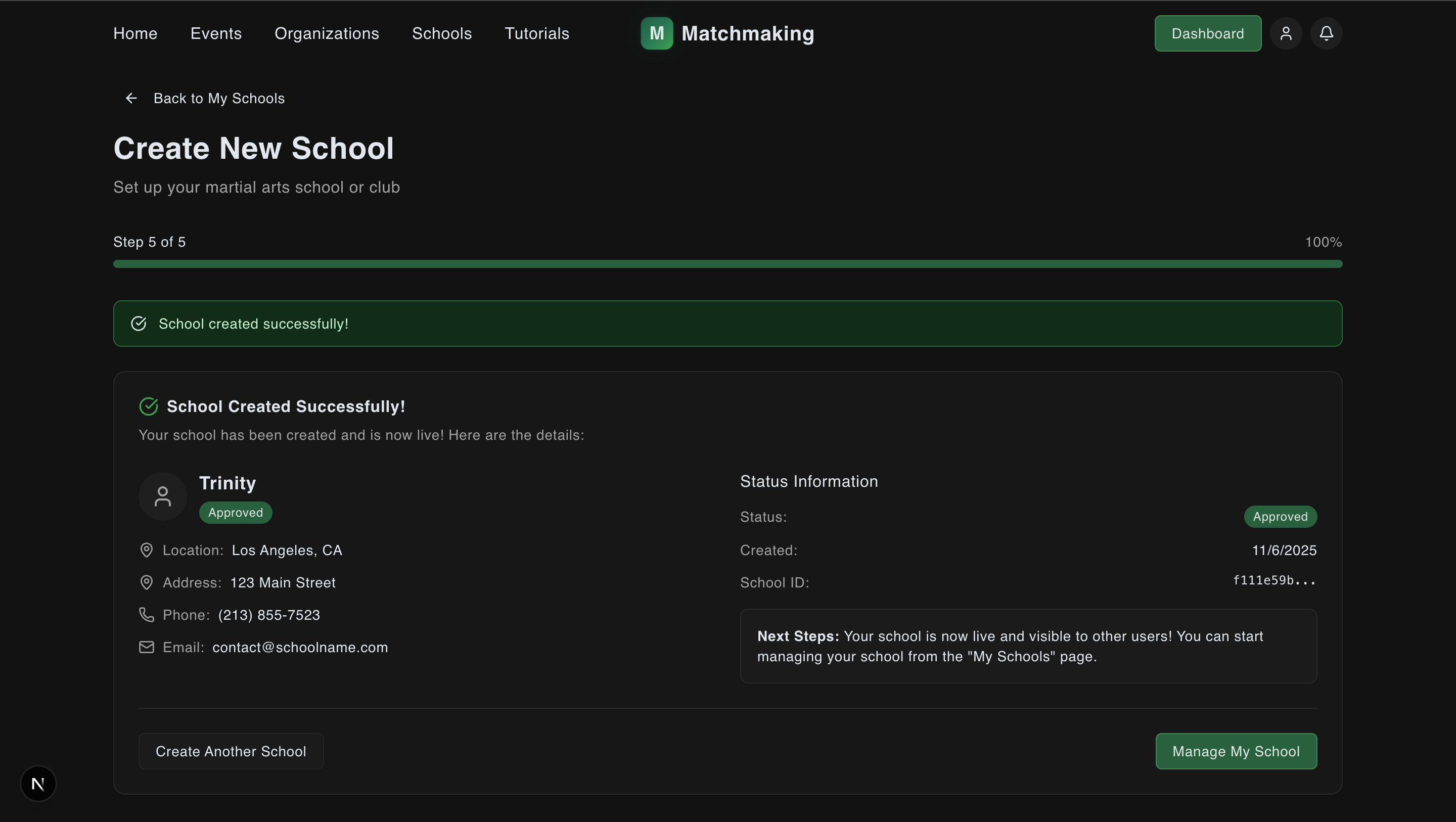Open the Events nav item
1456x822 pixels.
(216, 33)
